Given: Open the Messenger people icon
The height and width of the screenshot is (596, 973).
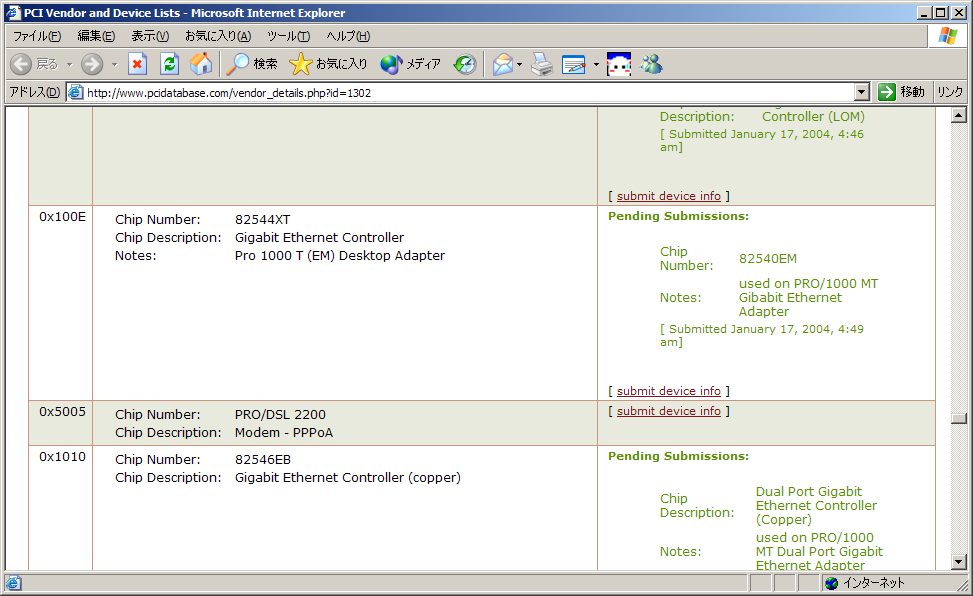Looking at the screenshot, I should point(652,64).
